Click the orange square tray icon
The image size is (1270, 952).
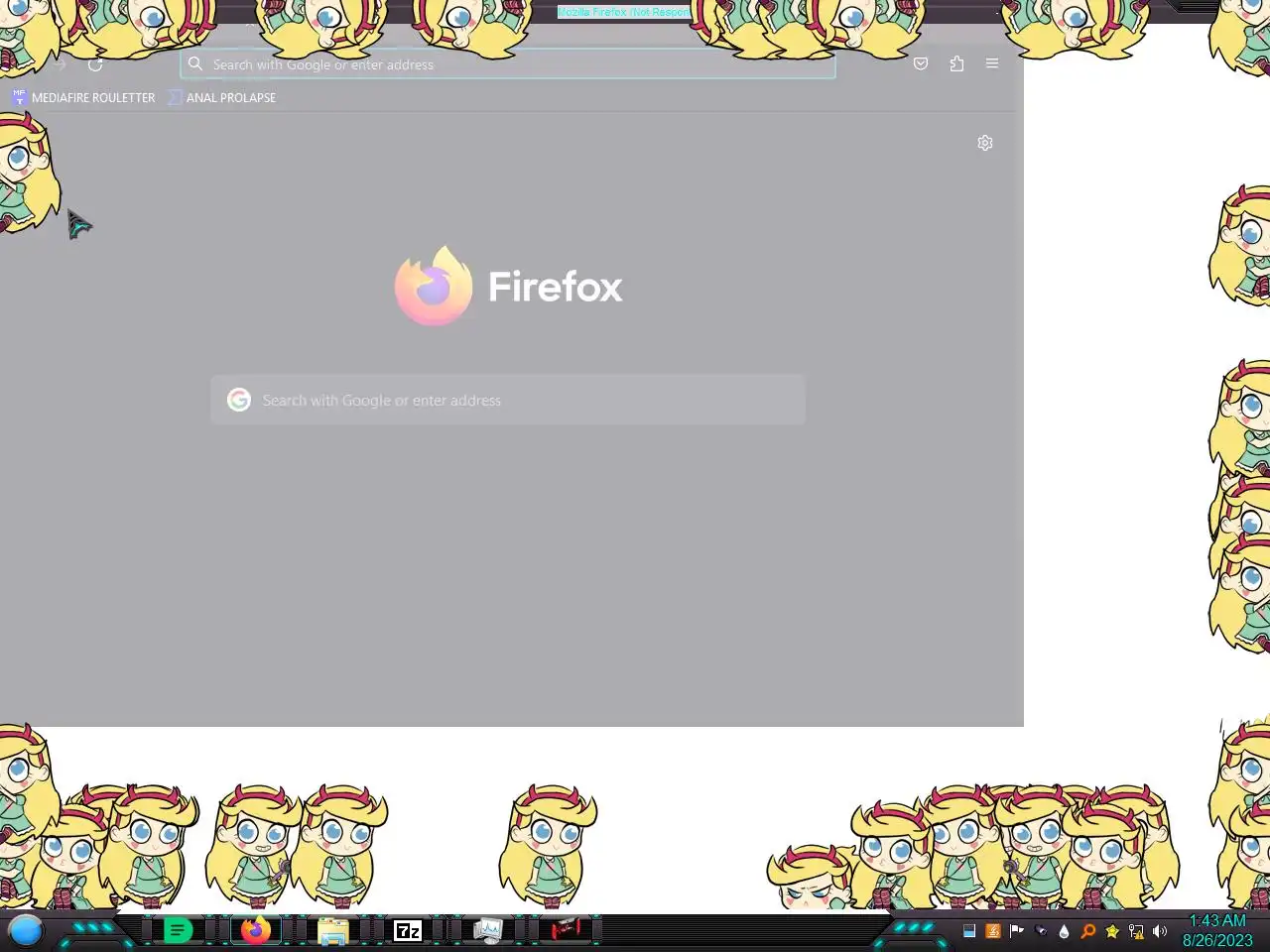(x=993, y=931)
